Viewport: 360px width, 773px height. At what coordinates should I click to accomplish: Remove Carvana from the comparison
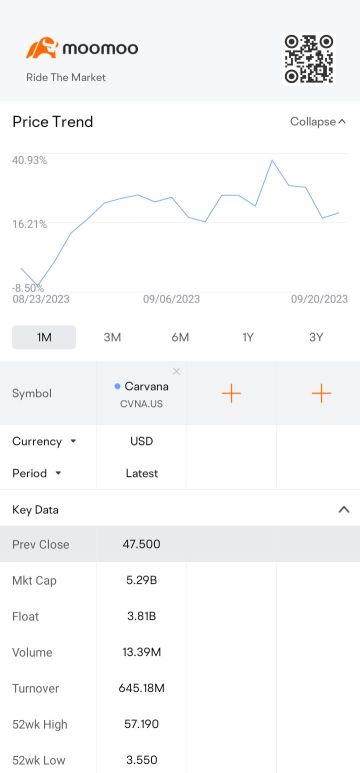click(x=177, y=371)
